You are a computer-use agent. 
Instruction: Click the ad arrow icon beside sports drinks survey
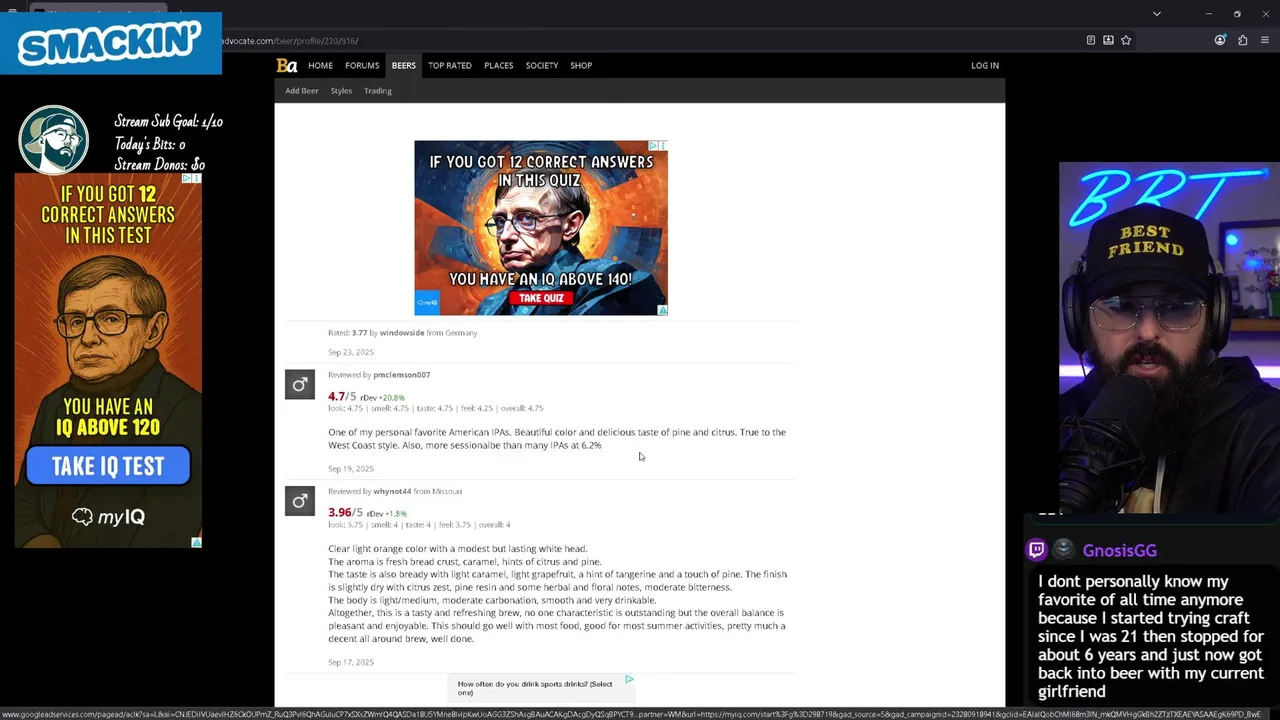coord(629,680)
